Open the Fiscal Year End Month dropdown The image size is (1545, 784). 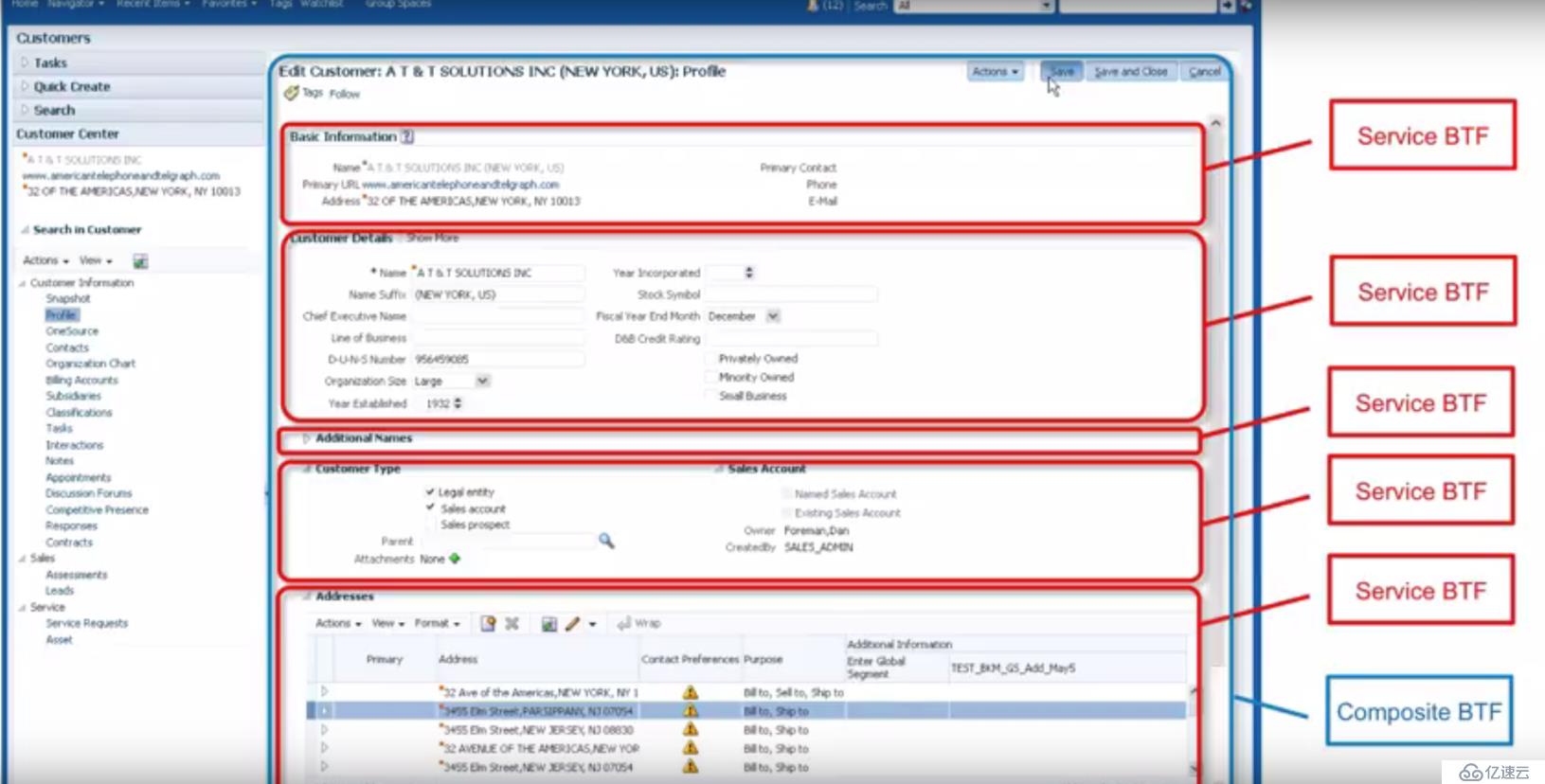click(x=773, y=316)
